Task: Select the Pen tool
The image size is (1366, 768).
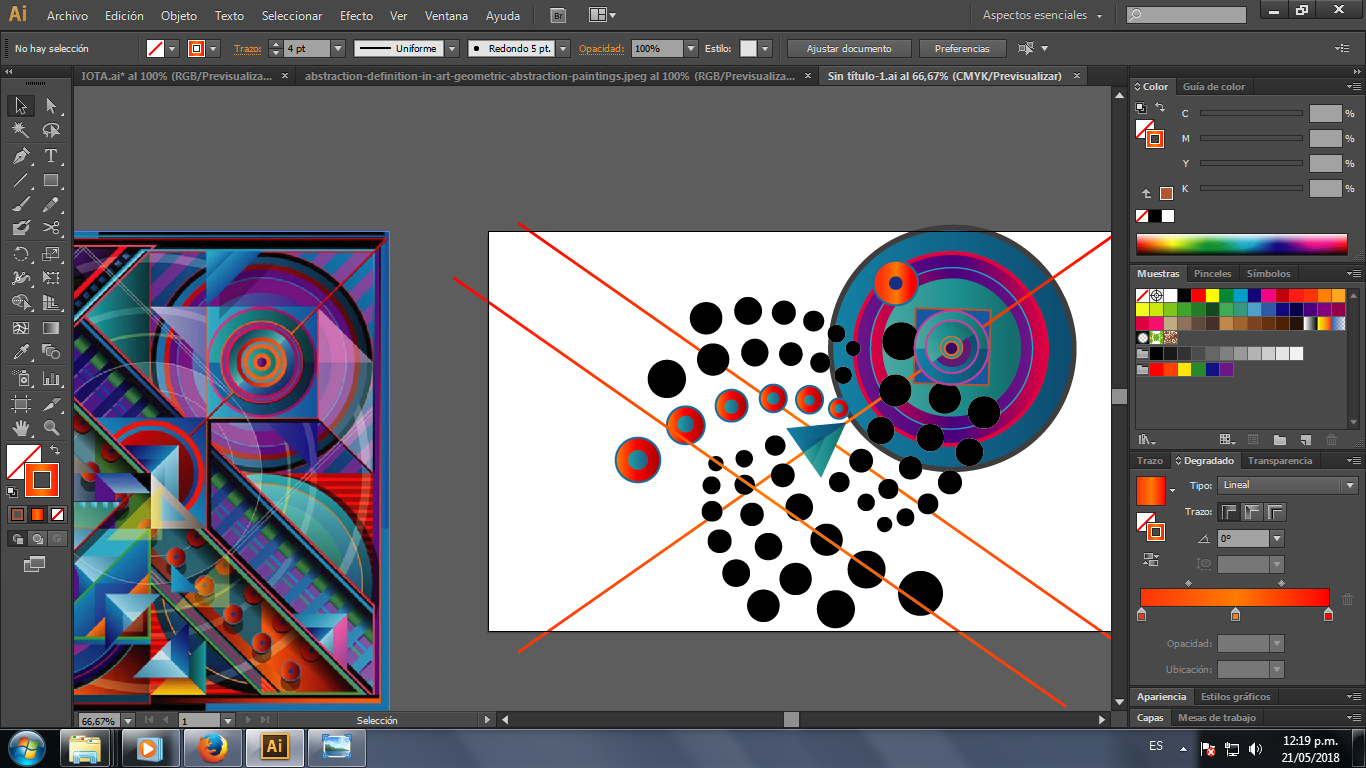Action: coord(21,156)
